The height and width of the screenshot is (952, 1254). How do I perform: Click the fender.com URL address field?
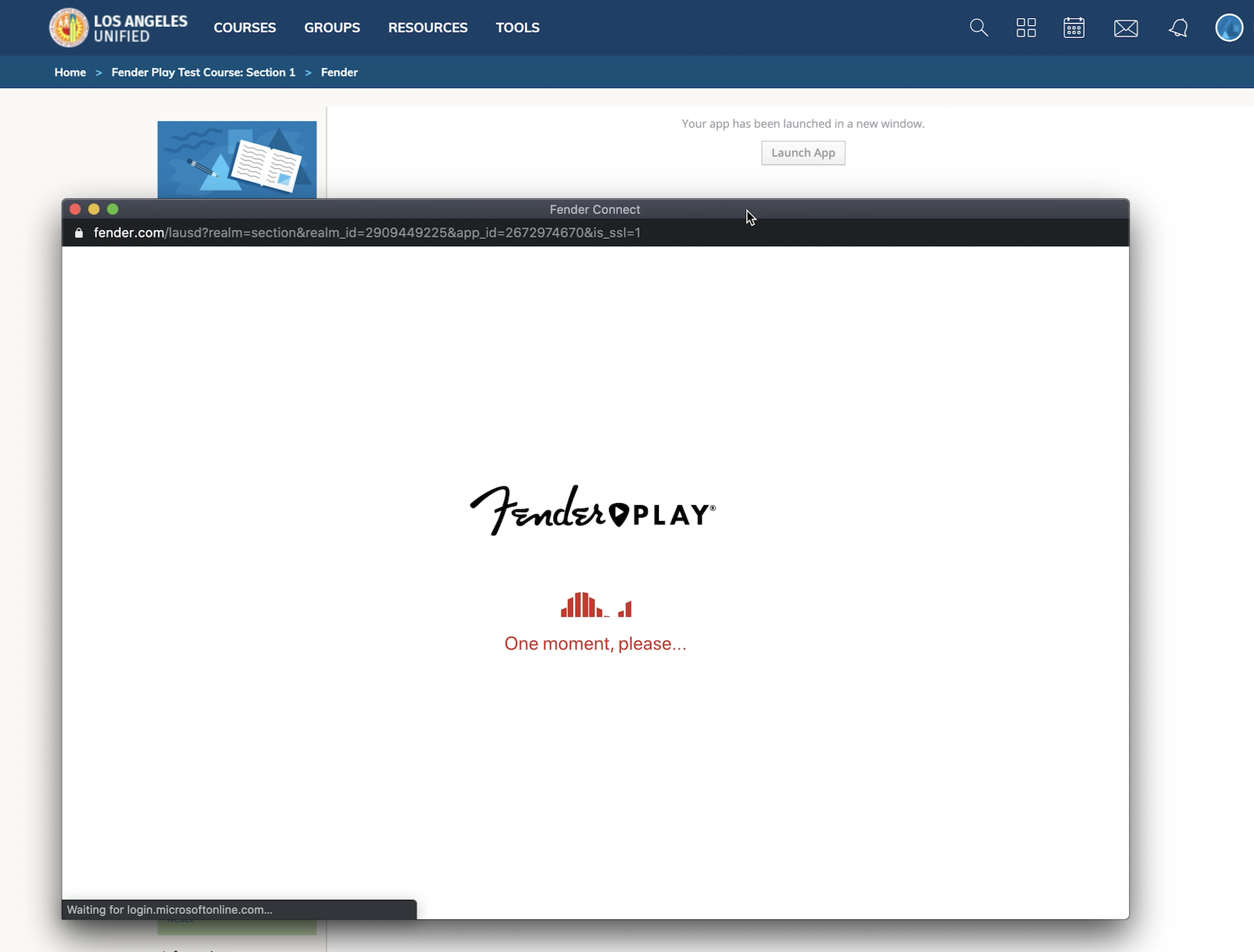pyautogui.click(x=367, y=233)
